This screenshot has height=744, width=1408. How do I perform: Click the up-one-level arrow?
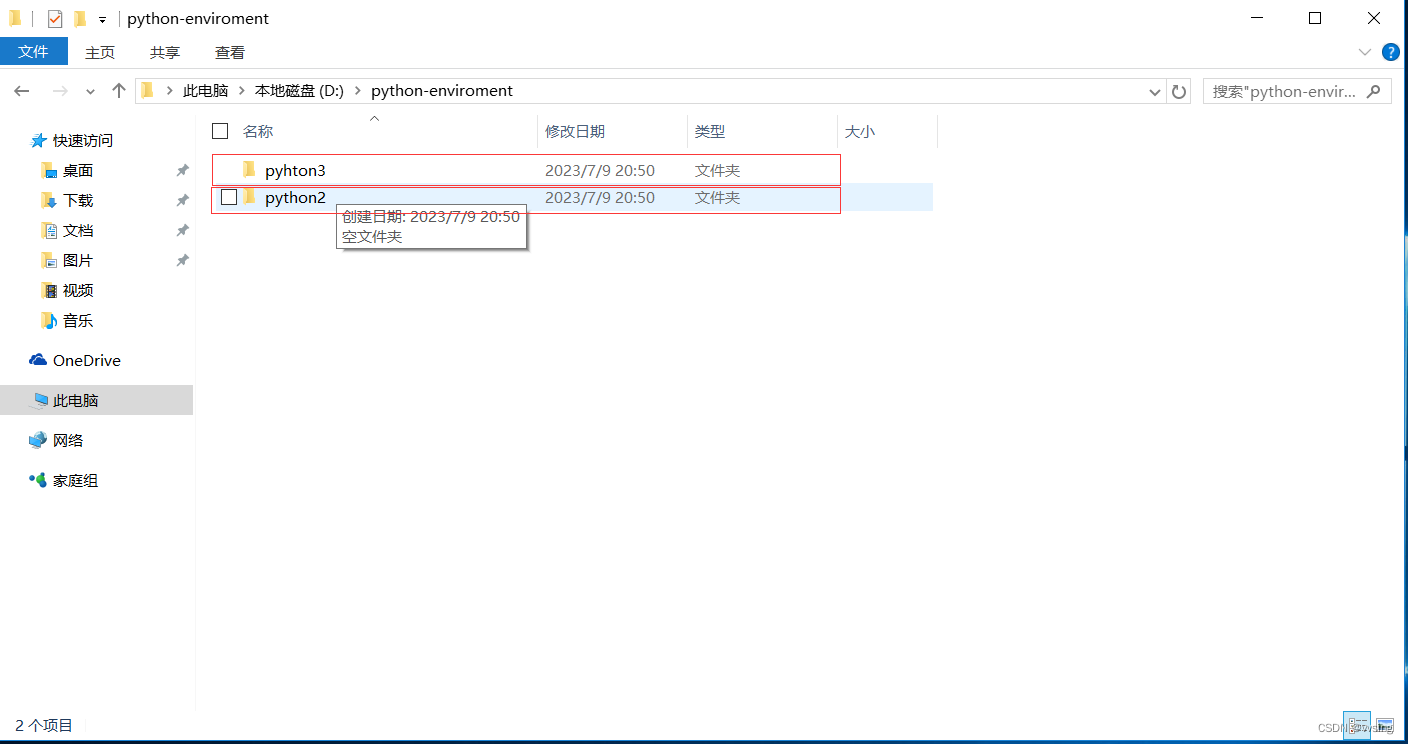(118, 91)
